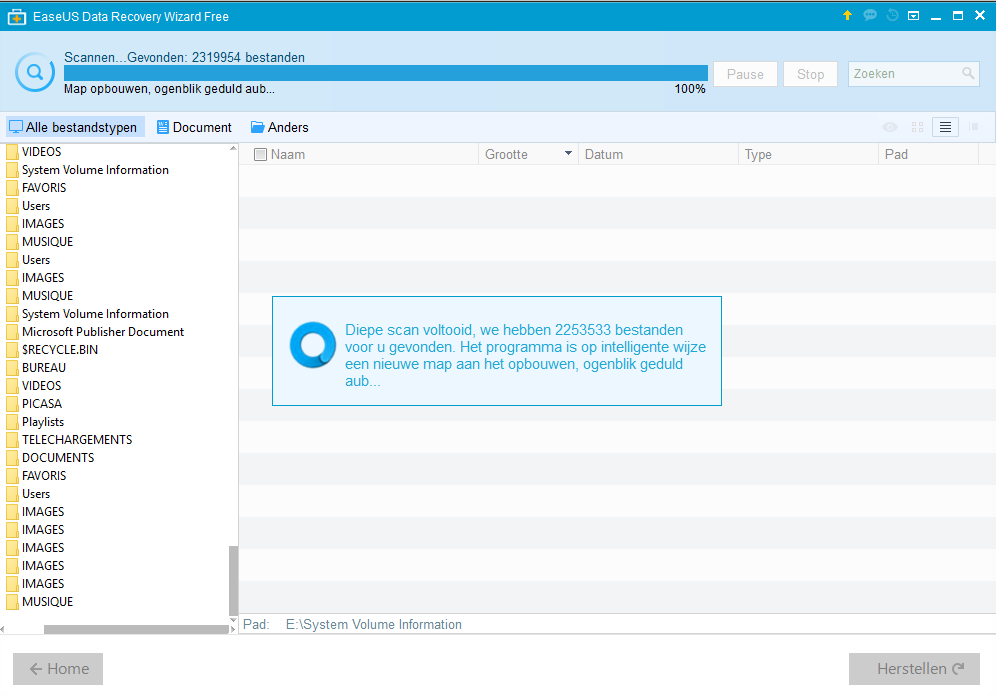
Task: Open the Grootte column sort dropdown arrow
Action: 568,154
